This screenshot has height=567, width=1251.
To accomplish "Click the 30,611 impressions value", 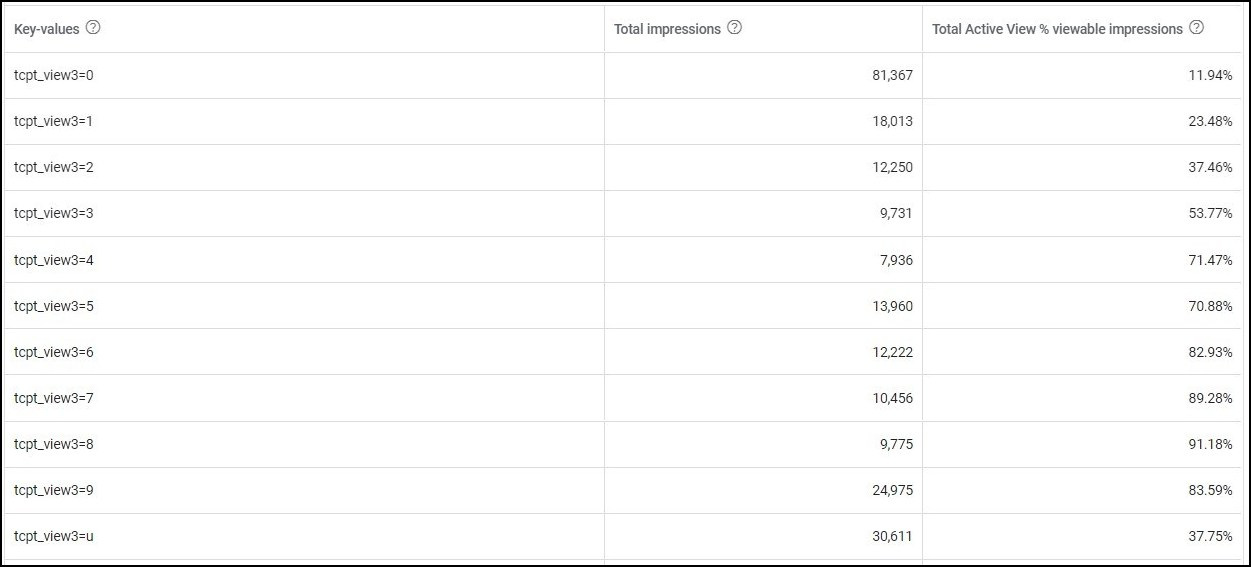I will [x=892, y=536].
